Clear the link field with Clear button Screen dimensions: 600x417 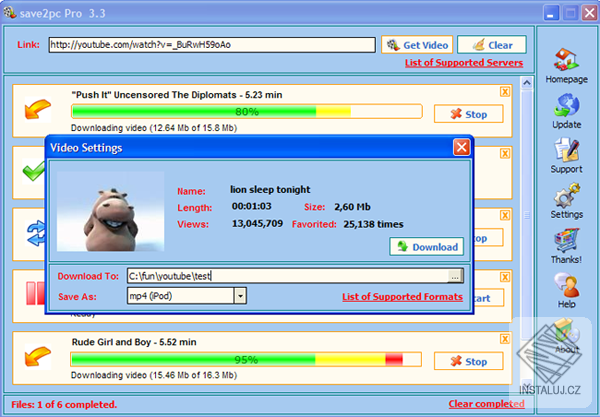click(x=492, y=45)
